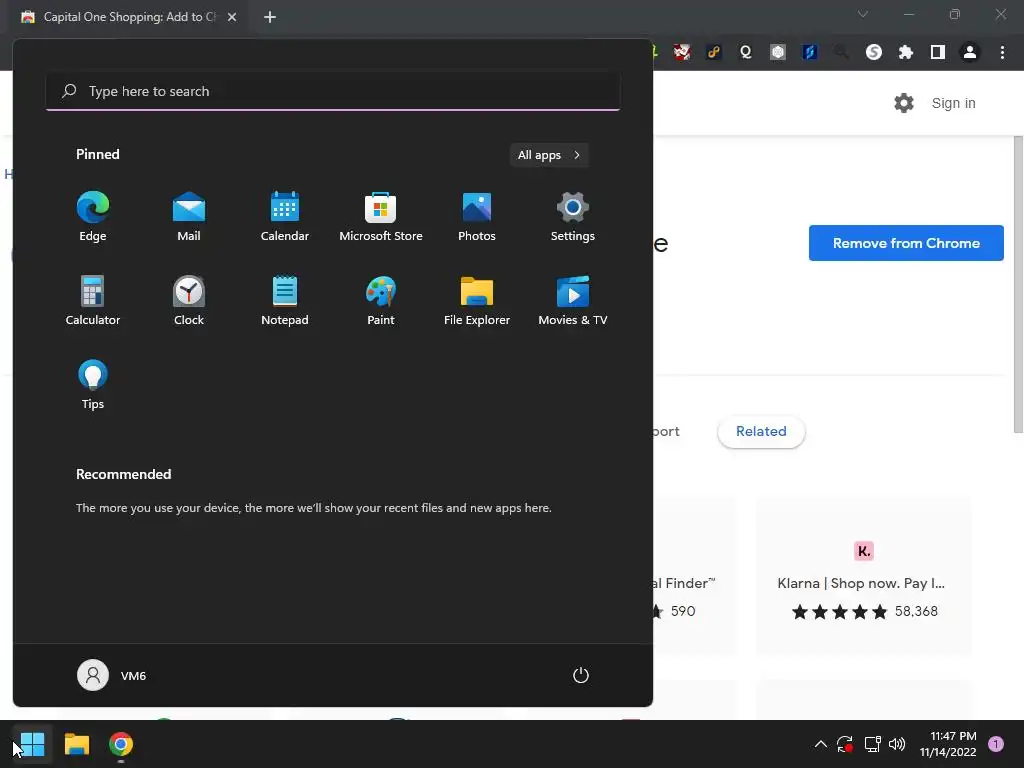
Task: Launch the Photos app
Action: [x=477, y=217]
